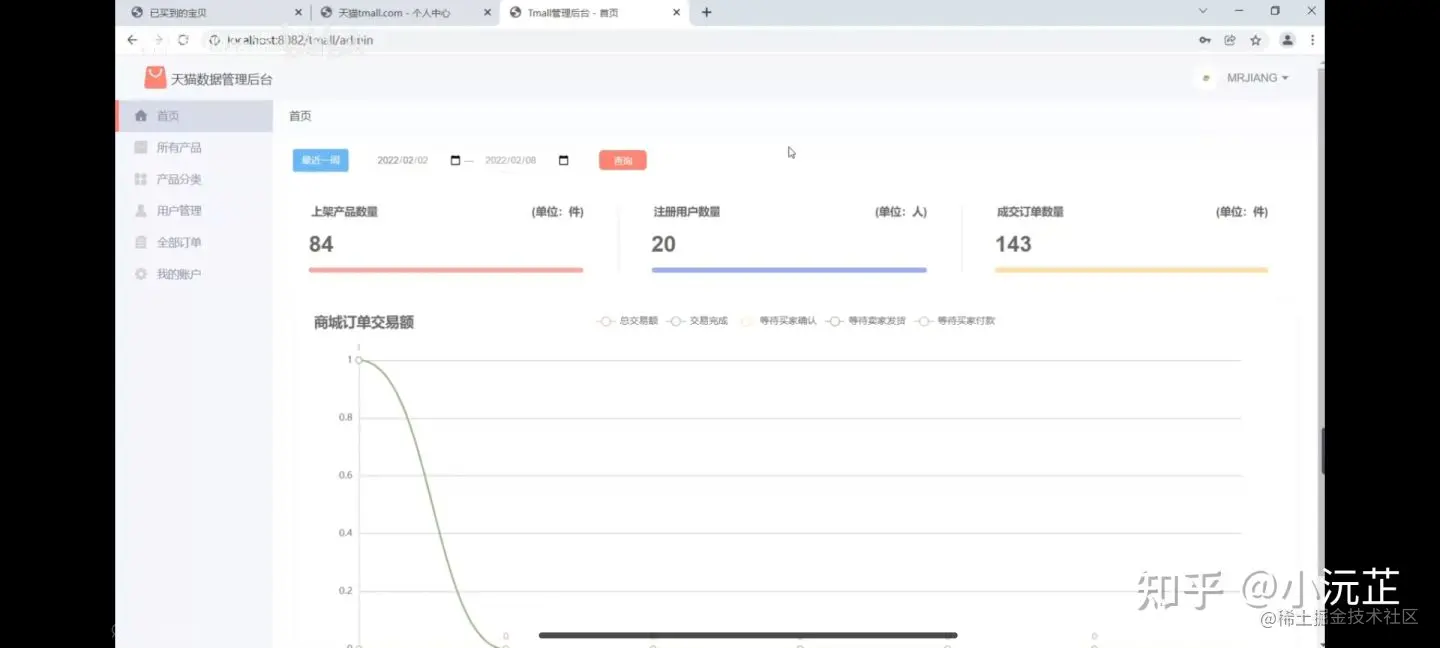Click the 所有产品 sidebar icon
Image resolution: width=1440 pixels, height=648 pixels.
tap(141, 147)
